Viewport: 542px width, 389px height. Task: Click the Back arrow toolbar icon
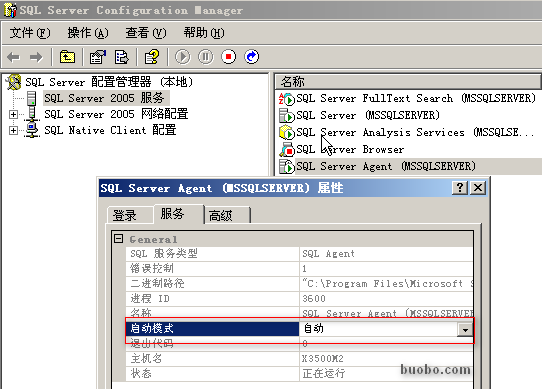(14, 57)
